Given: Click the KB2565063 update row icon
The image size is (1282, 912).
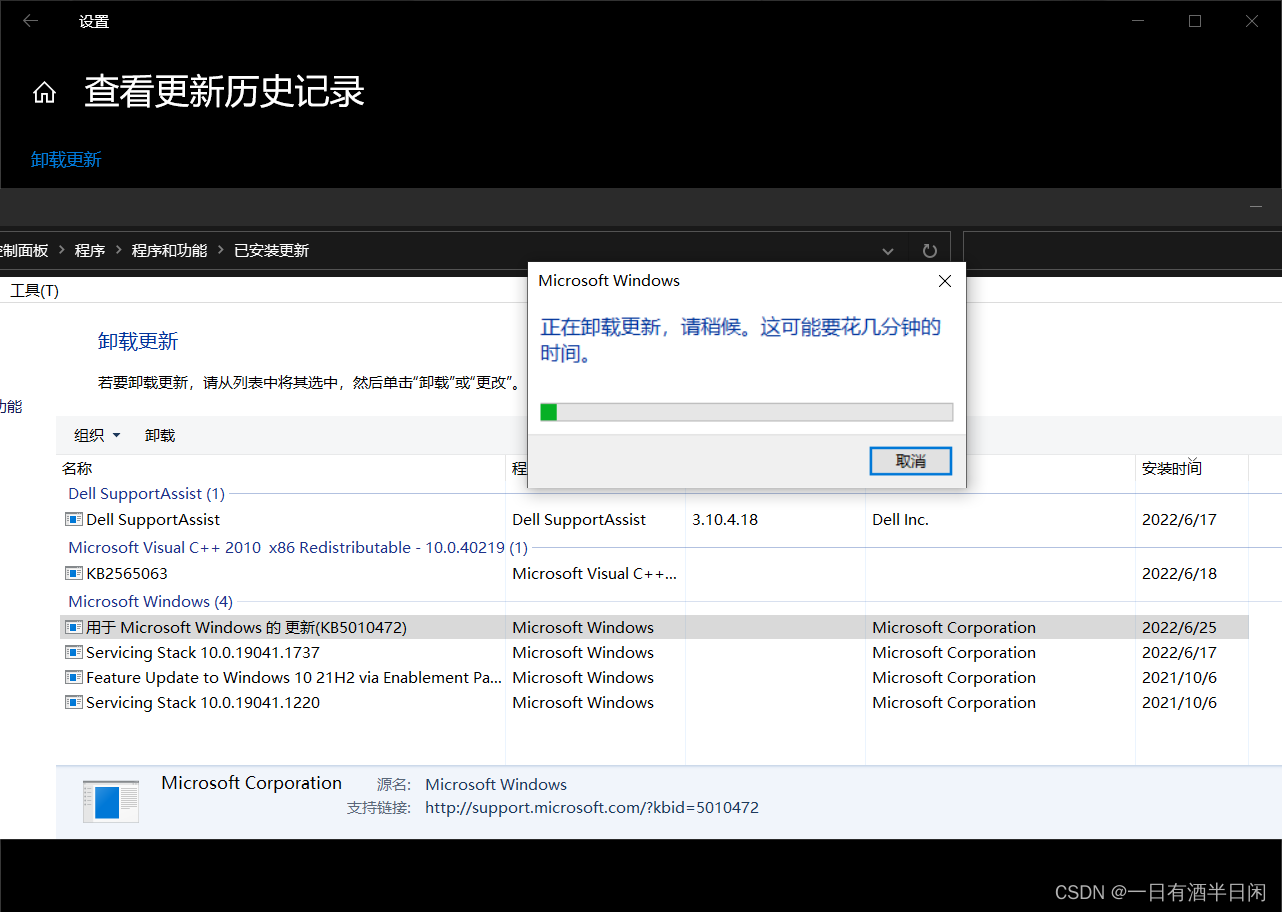Looking at the screenshot, I should pyautogui.click(x=73, y=573).
